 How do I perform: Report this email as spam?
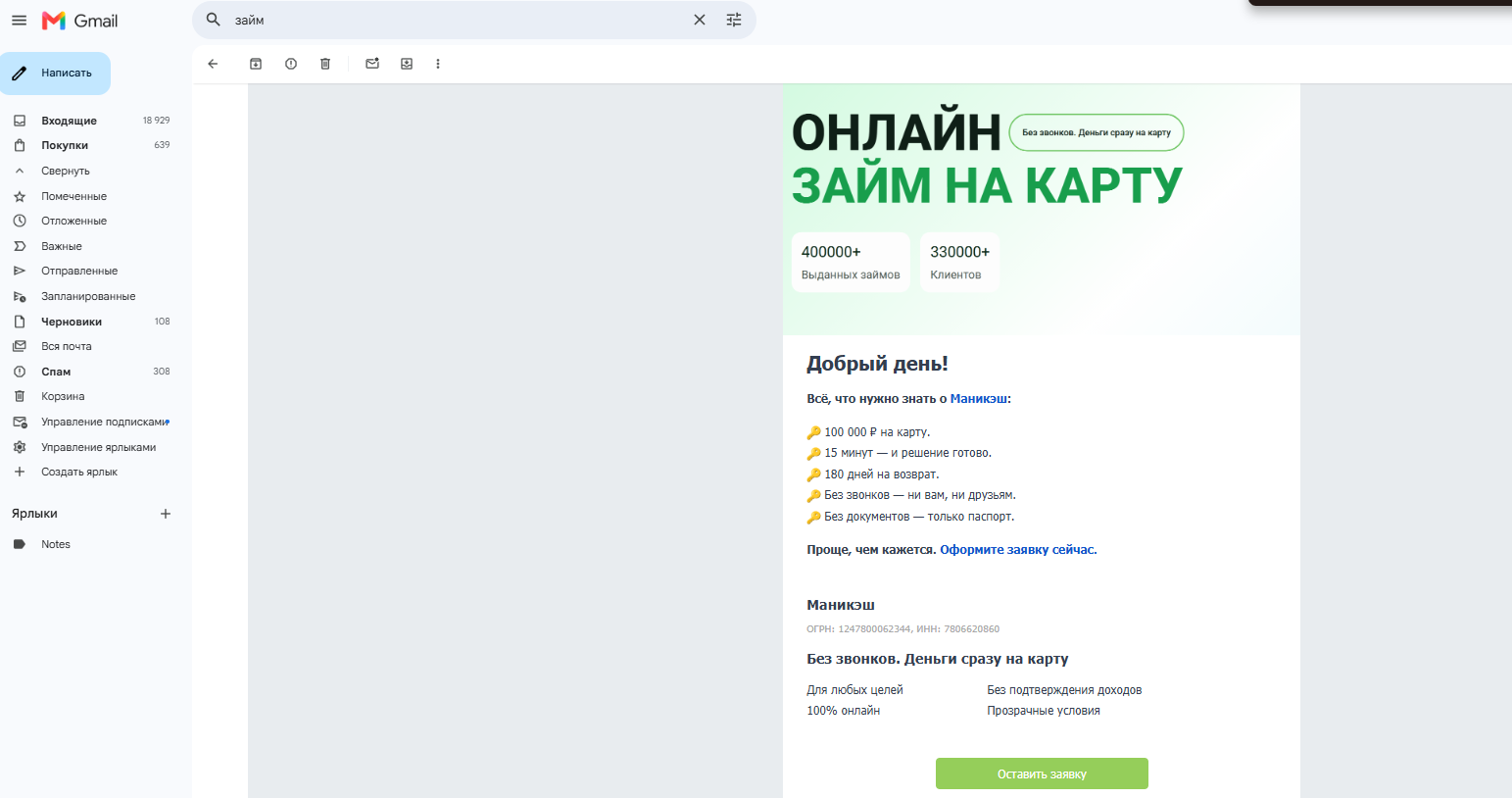291,64
